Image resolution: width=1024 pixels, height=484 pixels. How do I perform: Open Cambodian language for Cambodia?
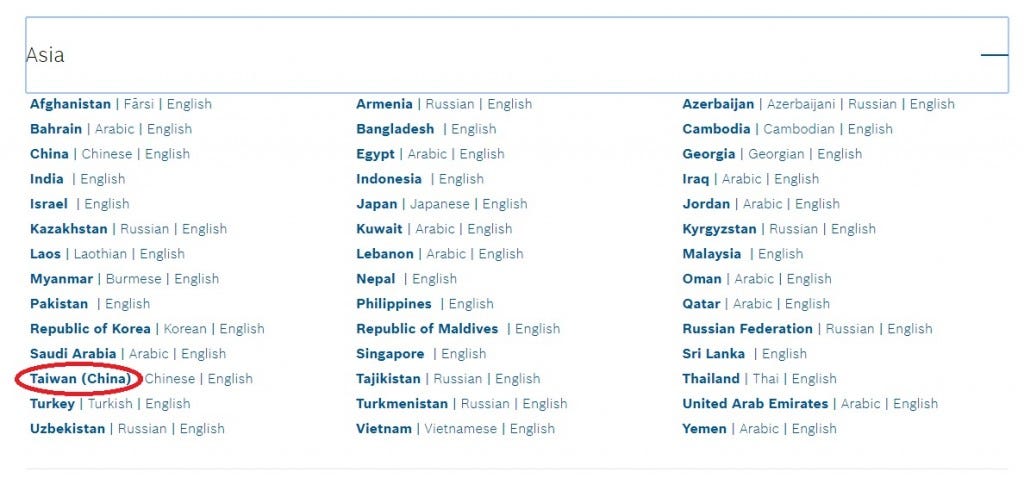click(x=799, y=129)
